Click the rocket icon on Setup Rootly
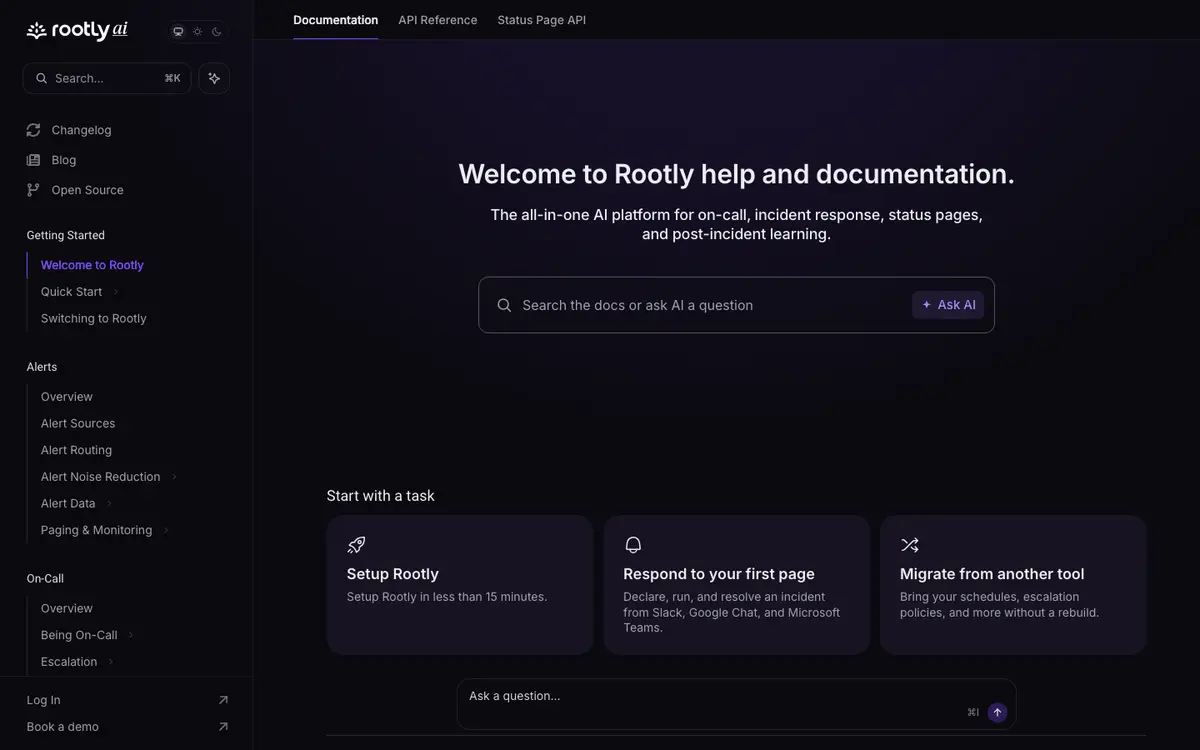 coord(356,545)
